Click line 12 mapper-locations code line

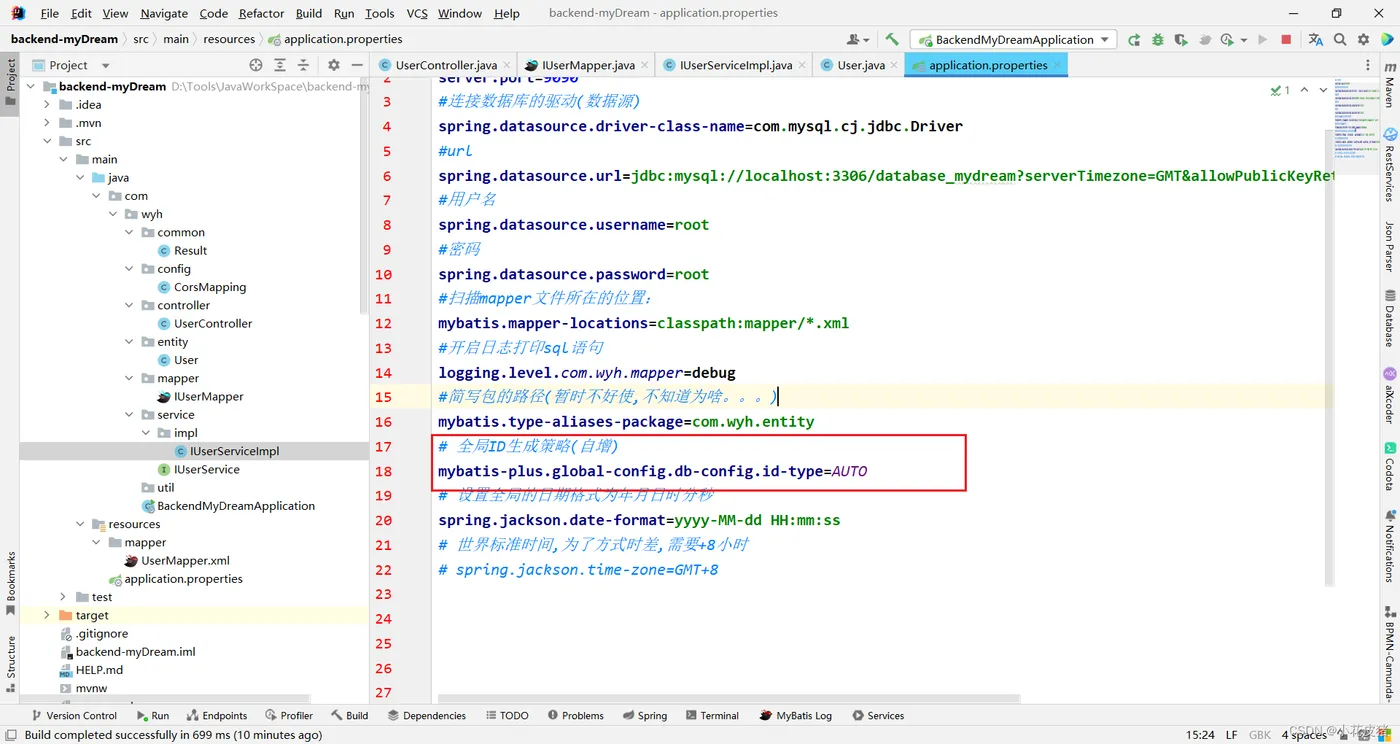pos(643,323)
